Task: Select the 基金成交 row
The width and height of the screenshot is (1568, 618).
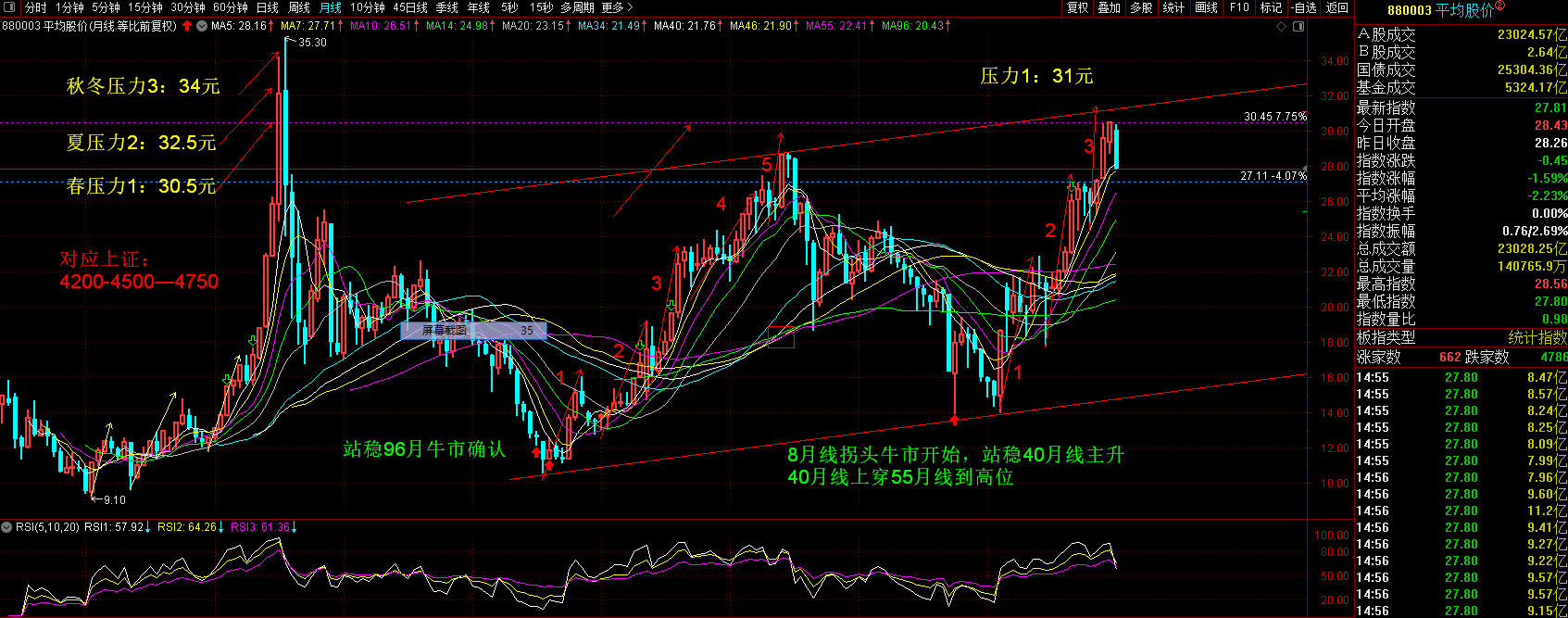Action: pyautogui.click(x=1461, y=87)
